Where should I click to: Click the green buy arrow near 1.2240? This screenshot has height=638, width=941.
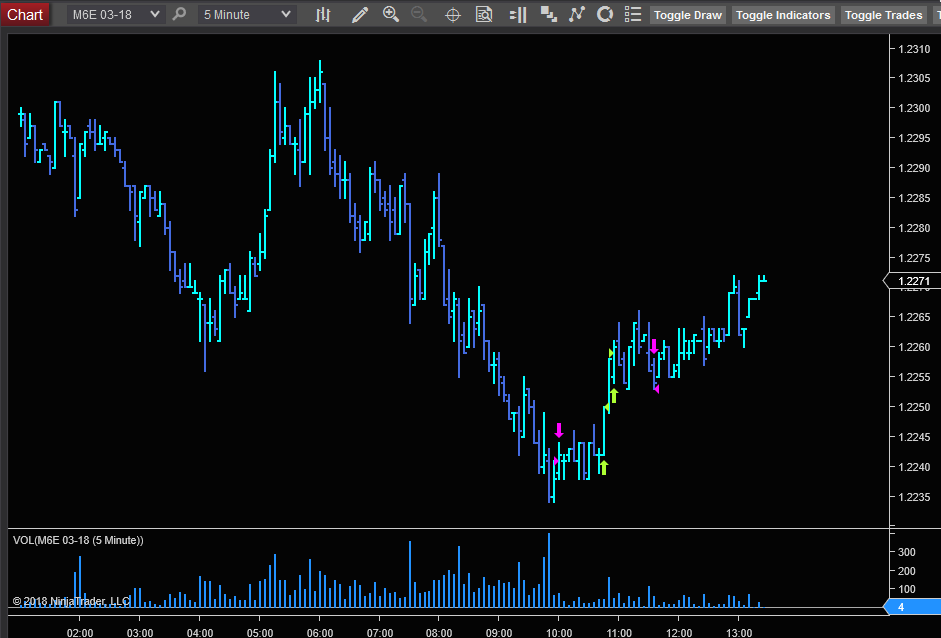pos(604,467)
